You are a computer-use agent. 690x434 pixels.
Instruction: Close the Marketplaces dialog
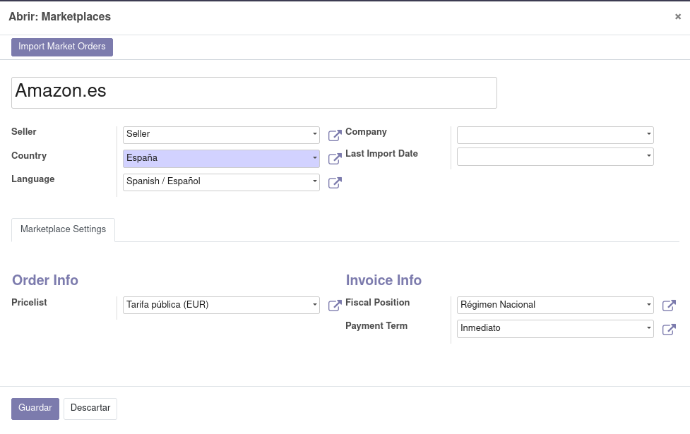[x=677, y=17]
